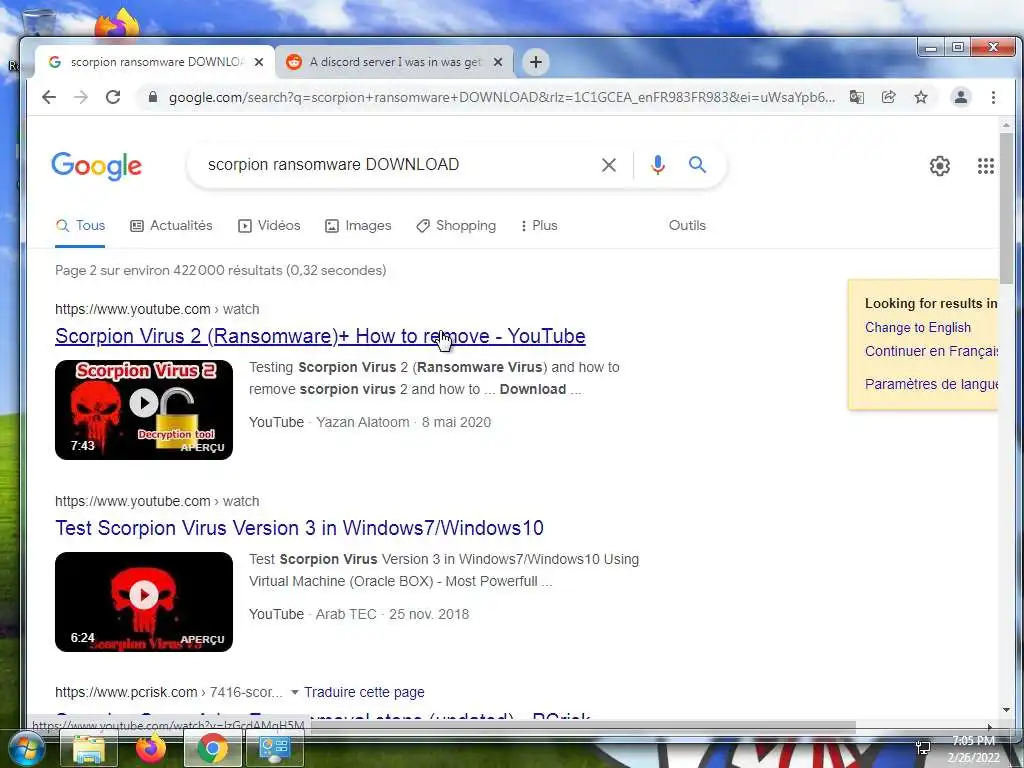
Task: Open Firefox from the taskbar
Action: (x=151, y=748)
